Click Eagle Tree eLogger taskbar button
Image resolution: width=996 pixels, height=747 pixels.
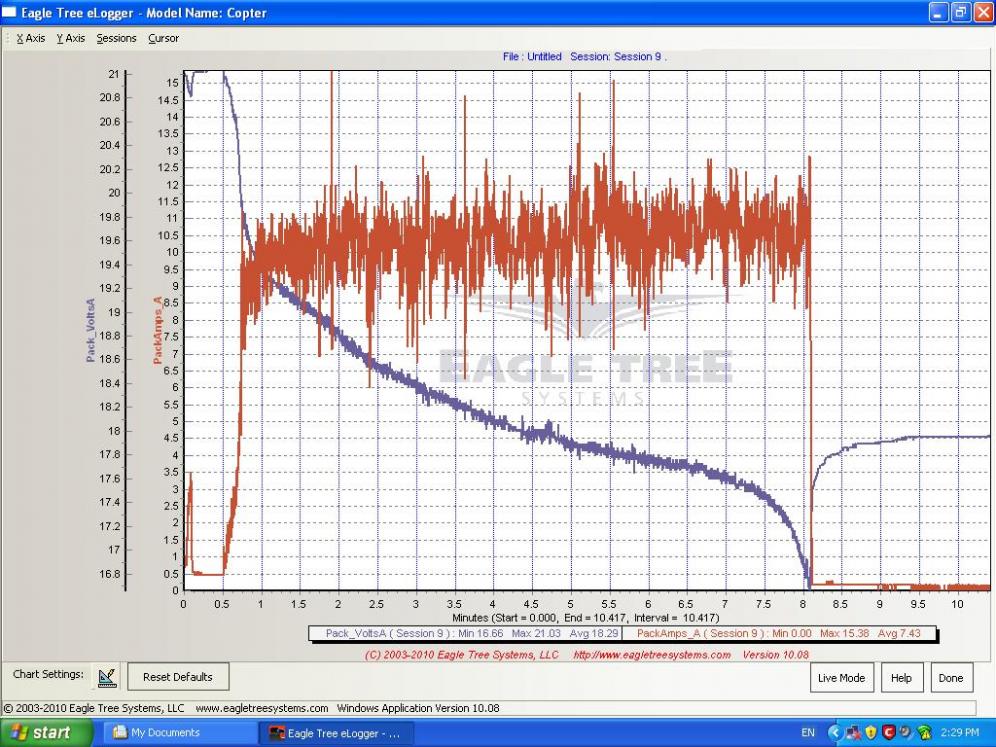[335, 732]
